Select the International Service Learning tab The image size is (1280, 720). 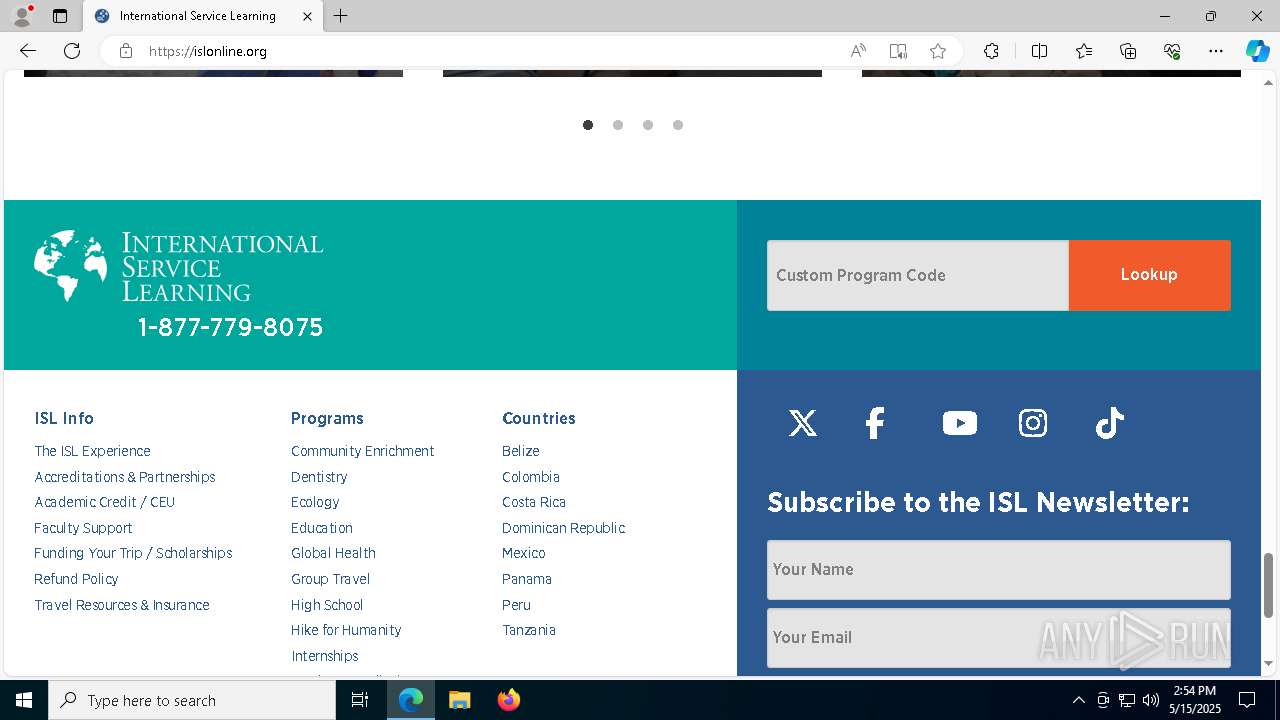202,16
